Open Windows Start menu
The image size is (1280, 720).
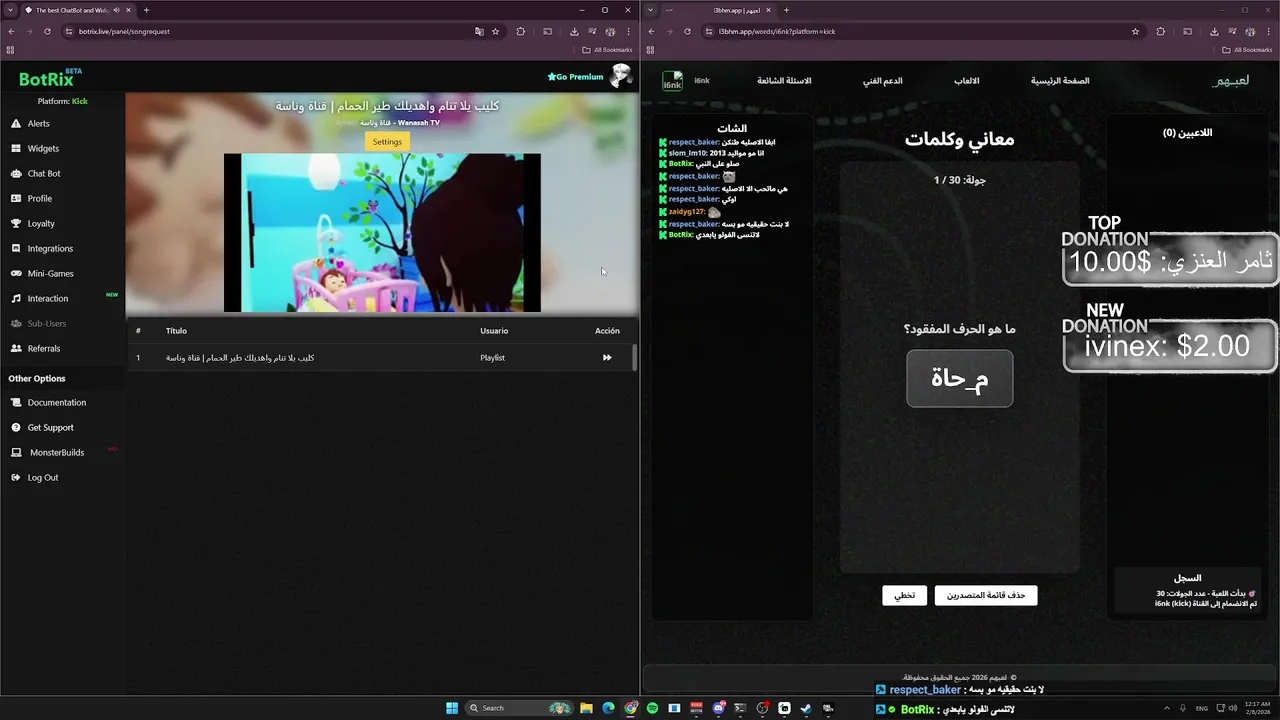tap(452, 708)
